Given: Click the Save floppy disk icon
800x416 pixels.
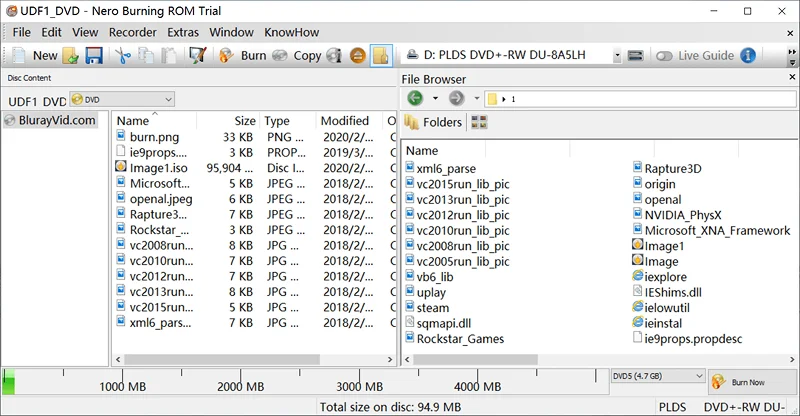Looking at the screenshot, I should 94,56.
